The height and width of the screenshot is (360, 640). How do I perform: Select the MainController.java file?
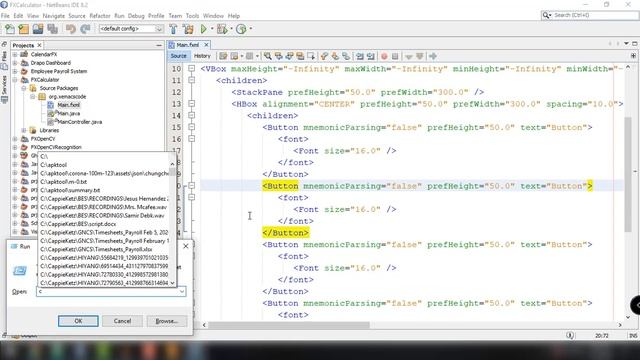pos(79,122)
